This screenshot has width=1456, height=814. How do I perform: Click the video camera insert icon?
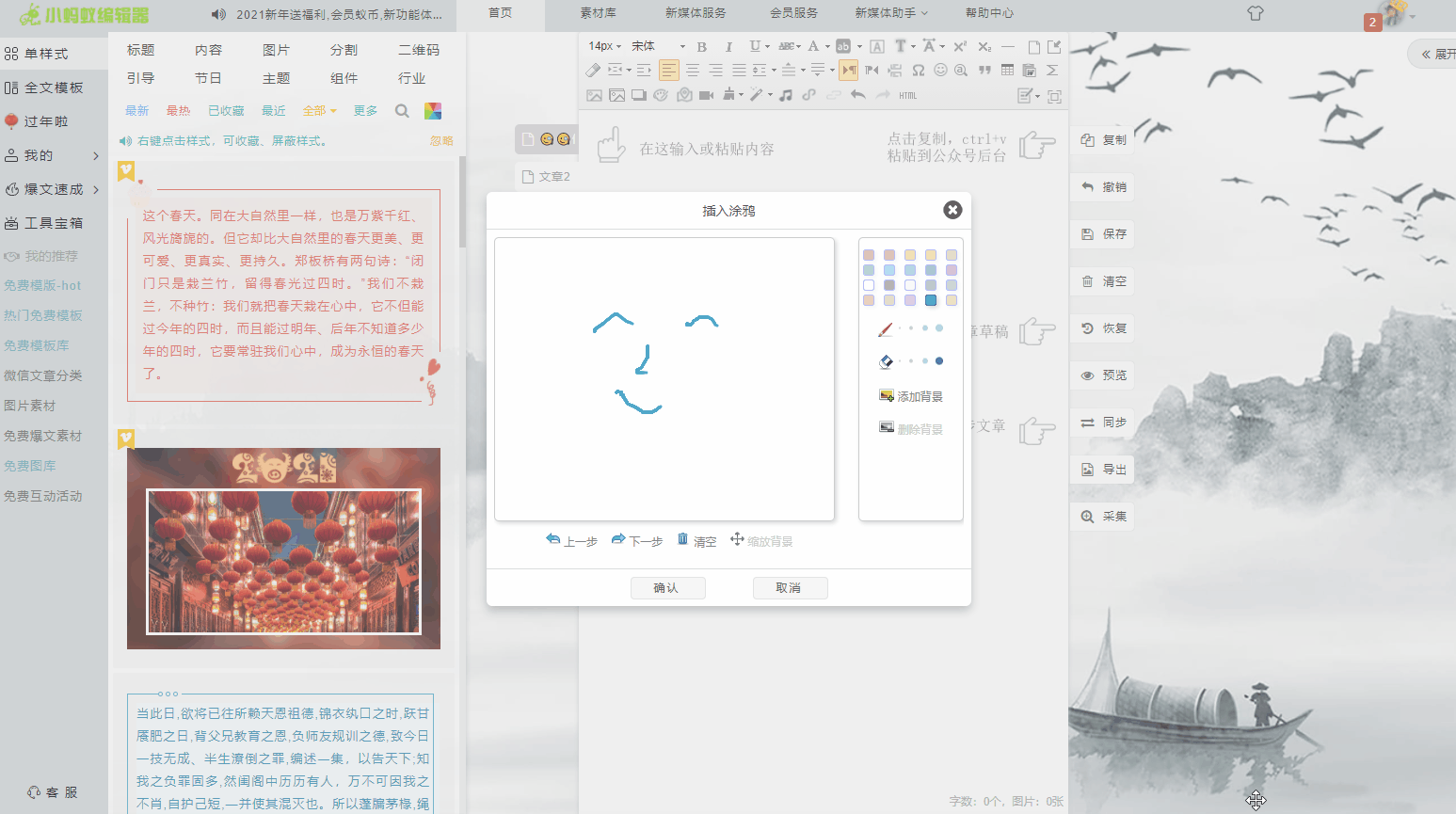pos(706,95)
